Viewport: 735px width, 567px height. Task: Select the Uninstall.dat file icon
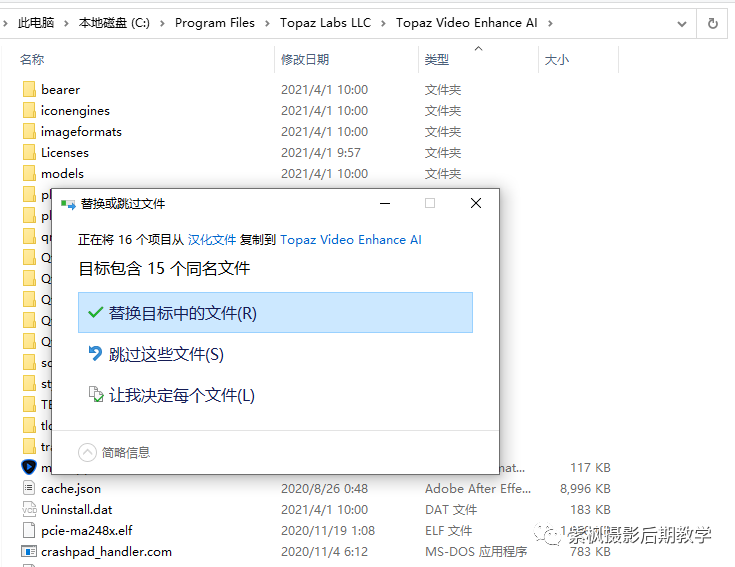pyautogui.click(x=29, y=509)
